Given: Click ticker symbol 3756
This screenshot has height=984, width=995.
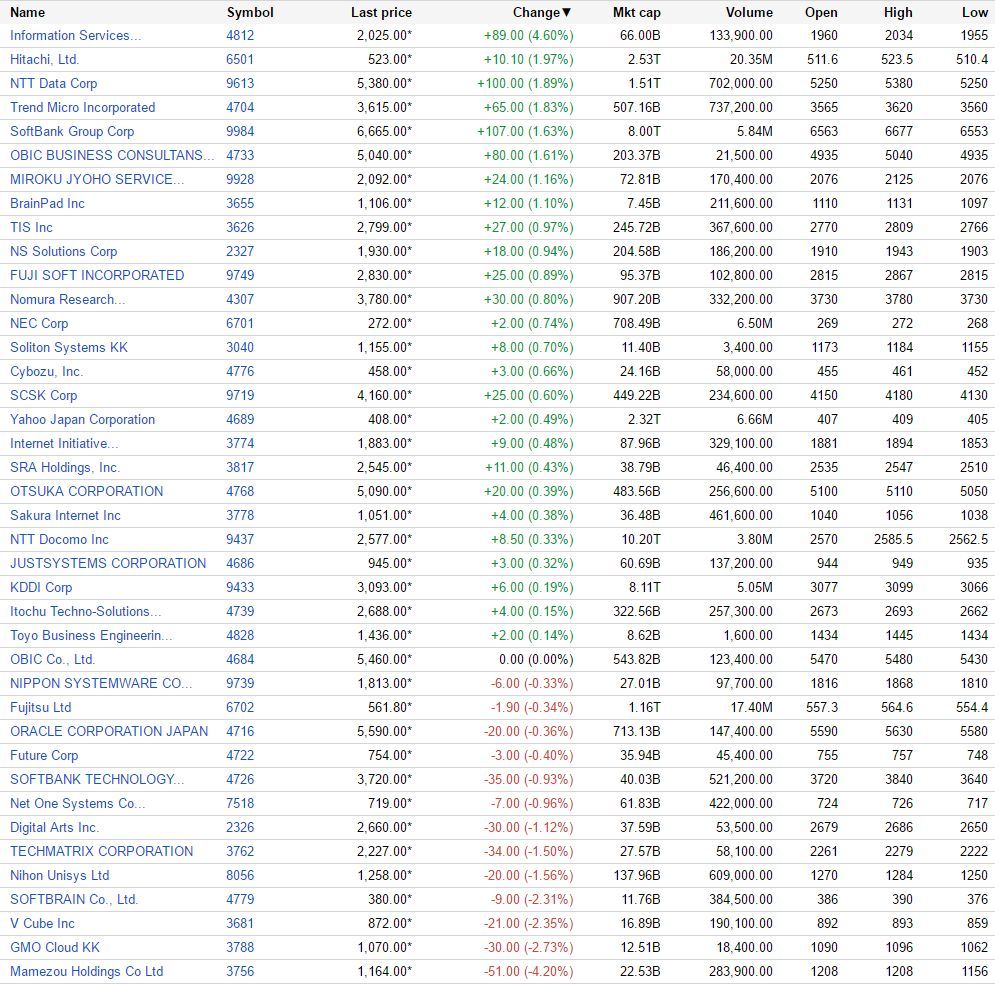Looking at the screenshot, I should [240, 971].
